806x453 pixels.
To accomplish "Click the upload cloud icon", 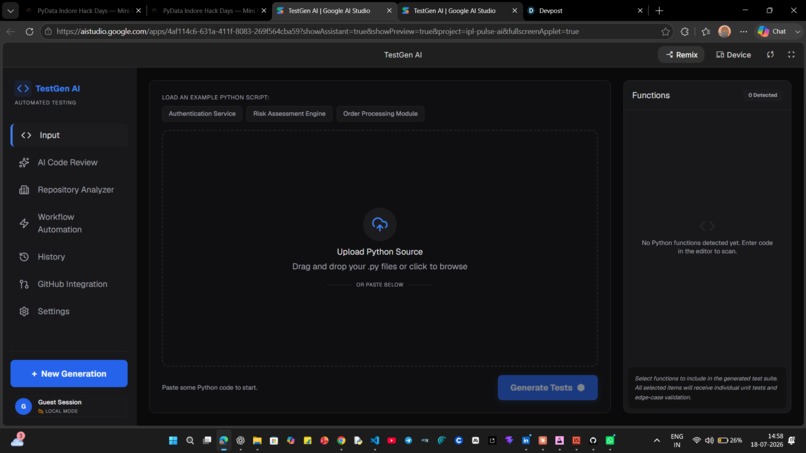I will [380, 224].
